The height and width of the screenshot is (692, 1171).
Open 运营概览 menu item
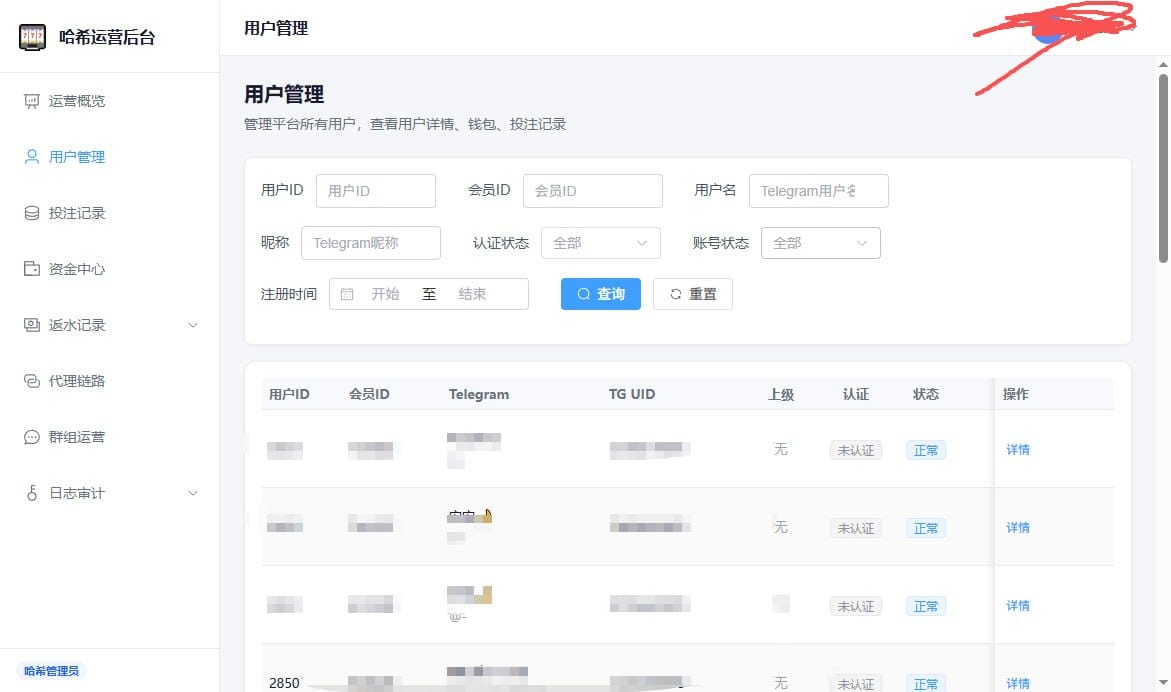pyautogui.click(x=110, y=101)
